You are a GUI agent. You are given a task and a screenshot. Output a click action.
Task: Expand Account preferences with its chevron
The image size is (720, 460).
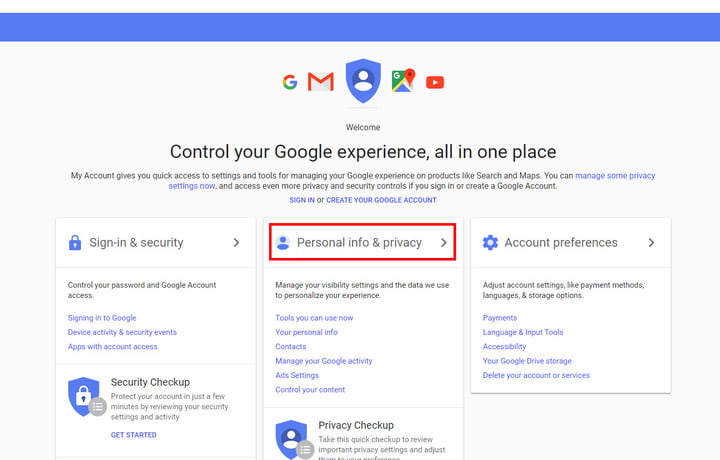pyautogui.click(x=651, y=242)
